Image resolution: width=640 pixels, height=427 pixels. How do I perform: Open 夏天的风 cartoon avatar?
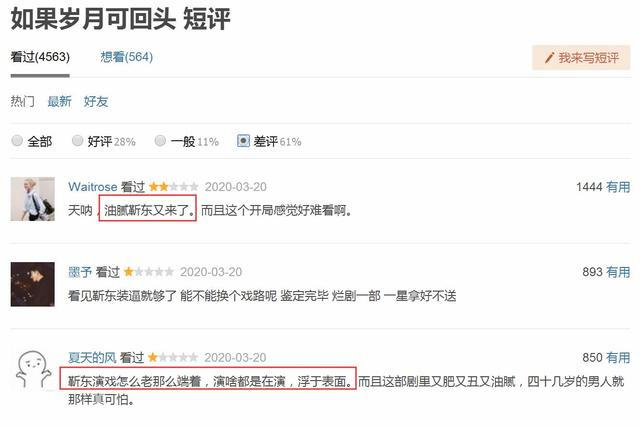[x=33, y=369]
